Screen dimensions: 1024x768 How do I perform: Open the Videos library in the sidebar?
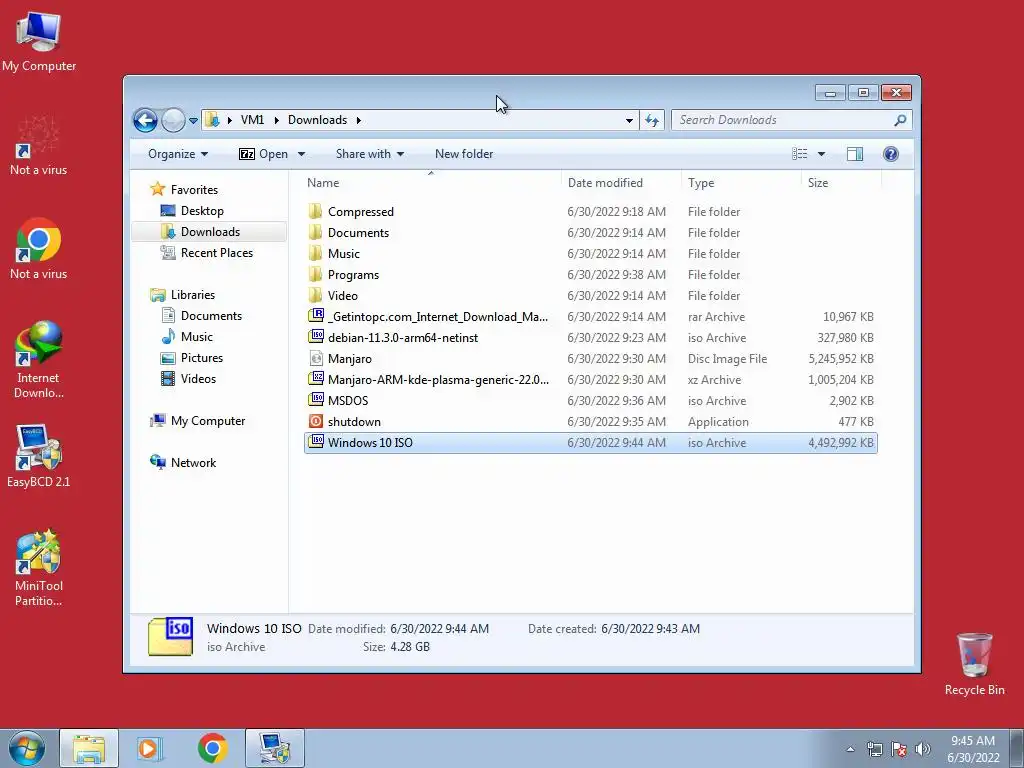198,379
